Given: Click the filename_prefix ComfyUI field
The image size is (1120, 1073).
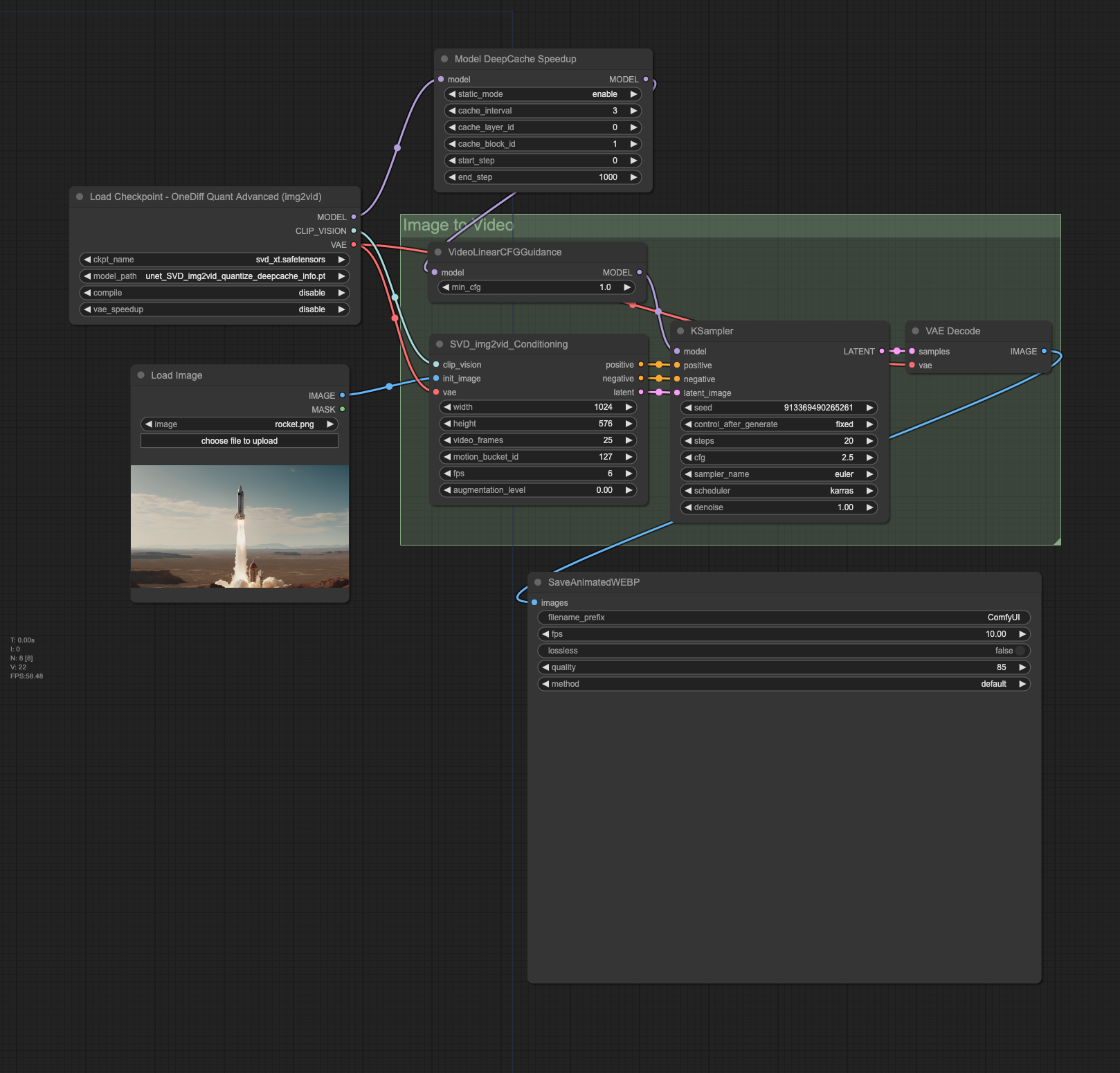Looking at the screenshot, I should tap(784, 617).
